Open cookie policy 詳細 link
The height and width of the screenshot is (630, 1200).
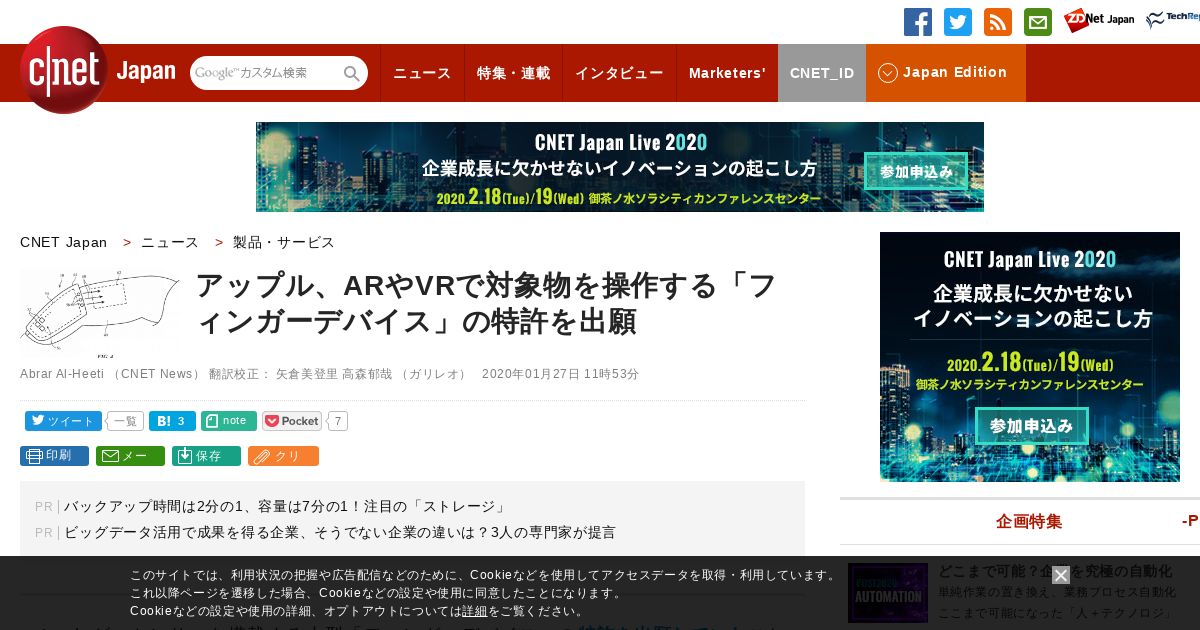pos(475,611)
